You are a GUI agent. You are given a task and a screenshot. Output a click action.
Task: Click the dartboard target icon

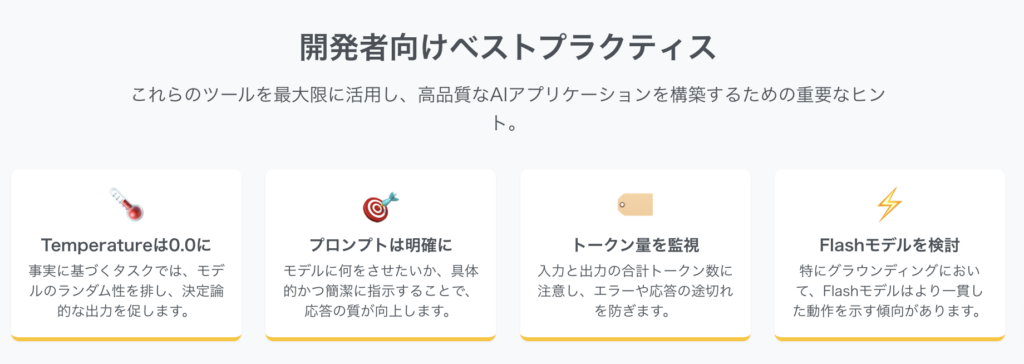click(380, 205)
